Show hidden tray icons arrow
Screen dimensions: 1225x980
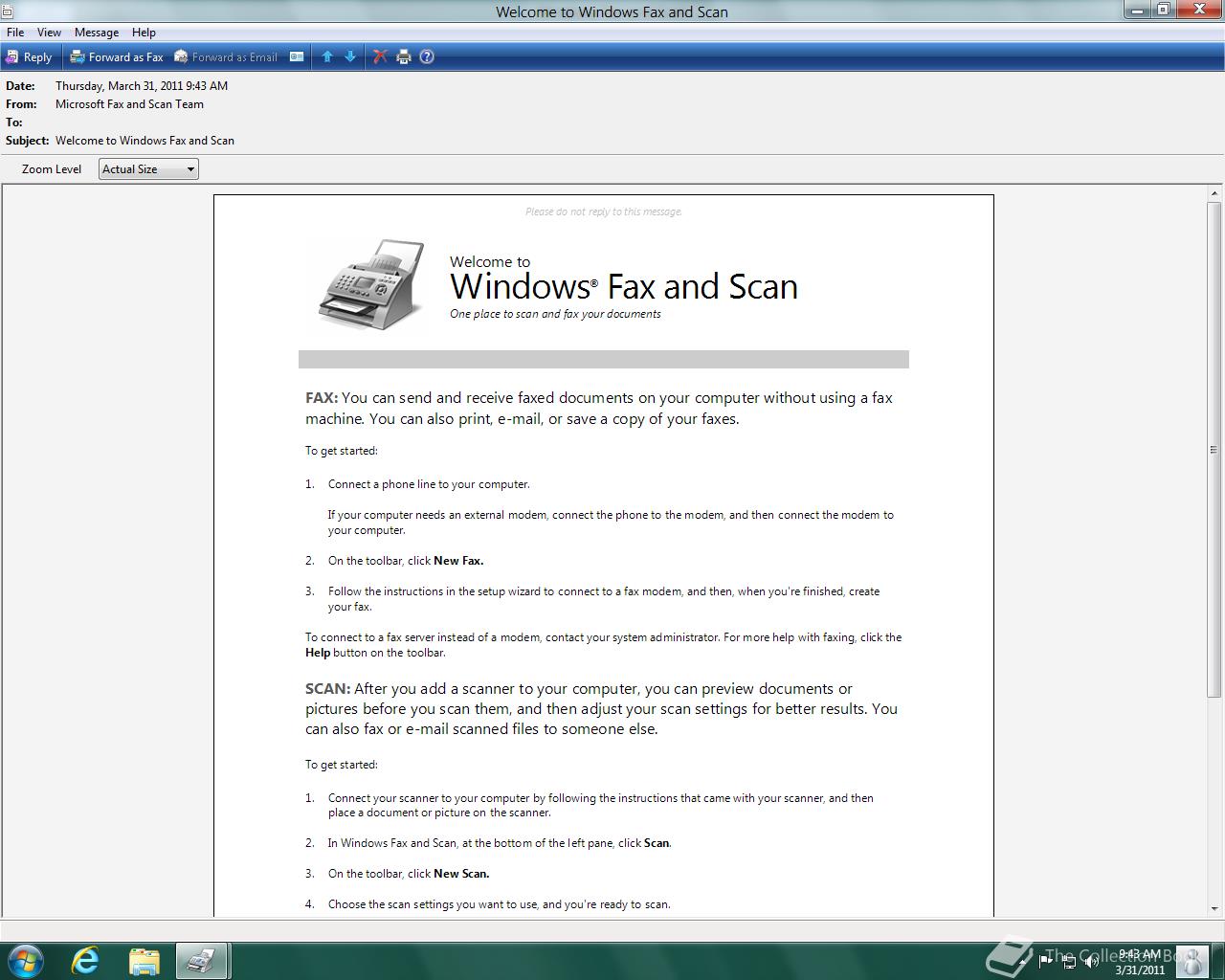1023,962
